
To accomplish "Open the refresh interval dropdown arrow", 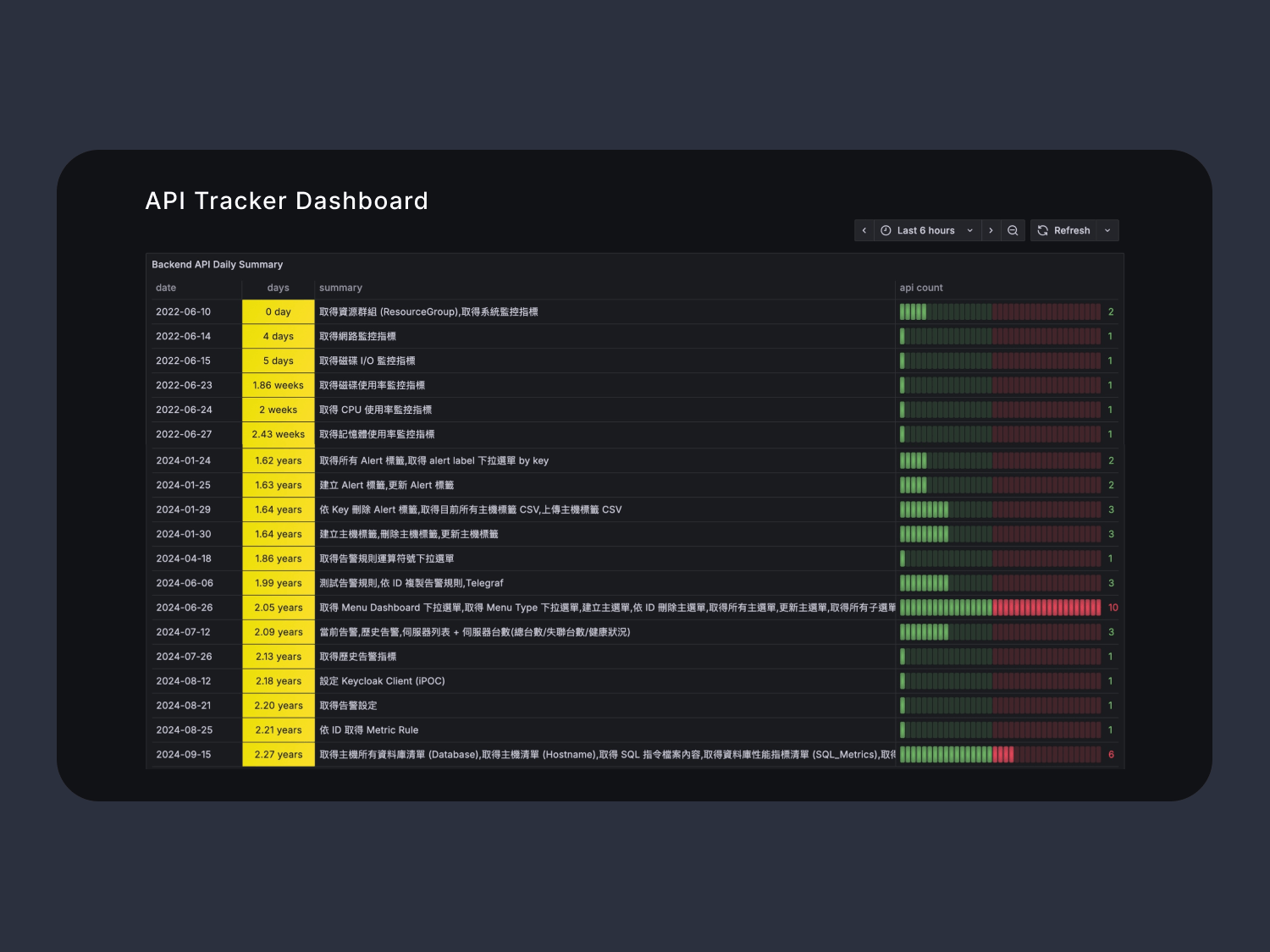I will pyautogui.click(x=1107, y=230).
